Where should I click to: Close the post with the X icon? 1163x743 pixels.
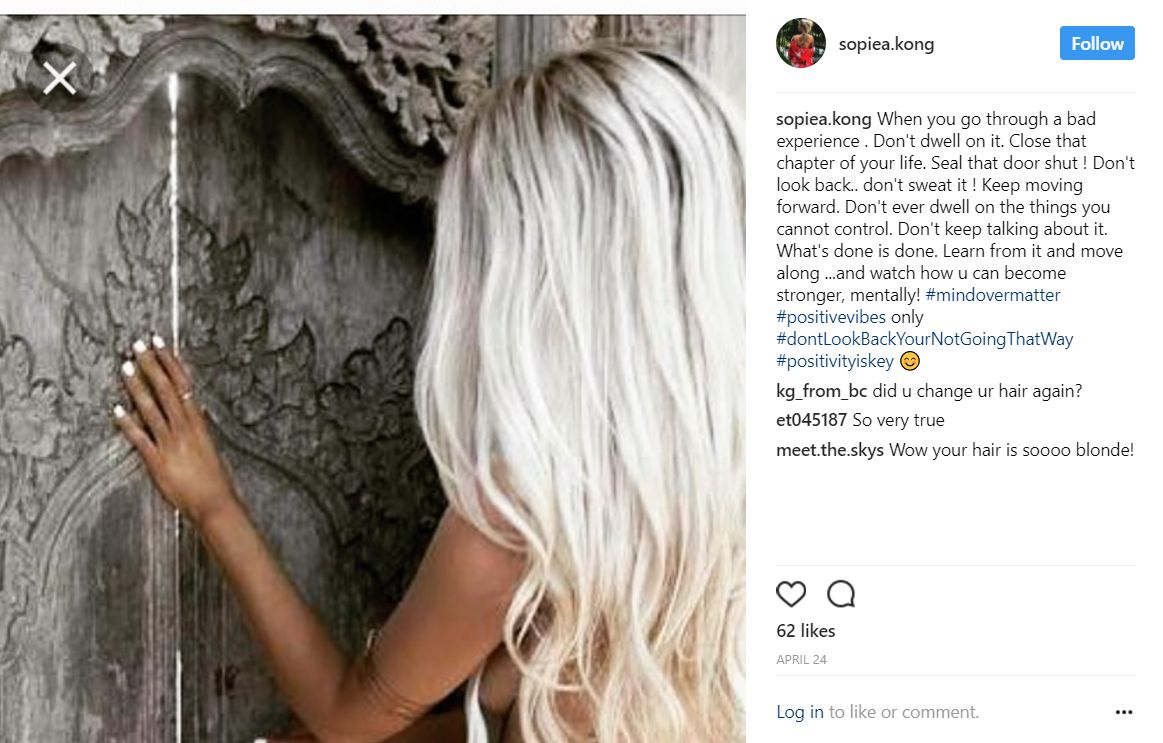click(x=59, y=78)
